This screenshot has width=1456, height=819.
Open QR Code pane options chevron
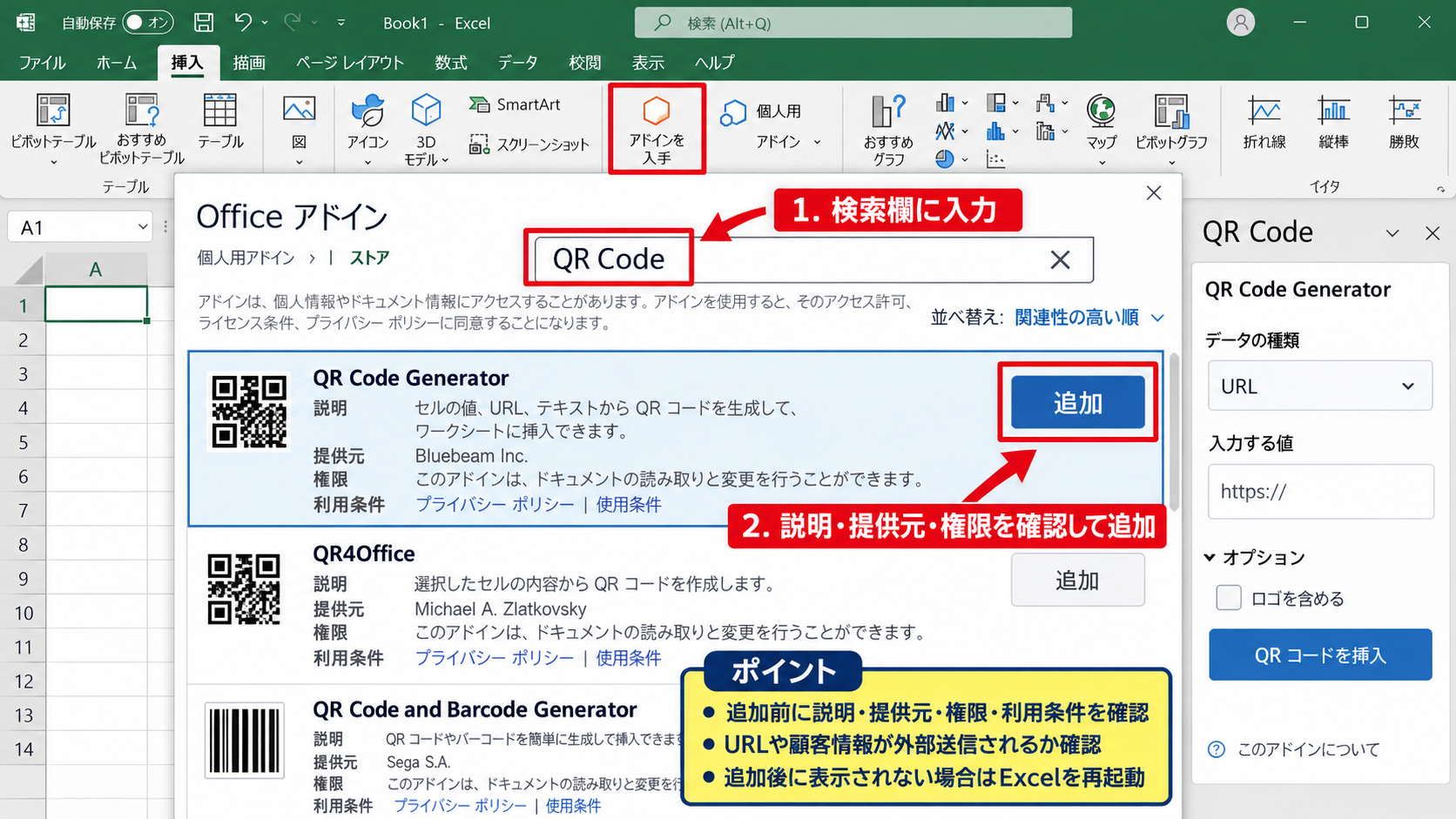click(1392, 232)
